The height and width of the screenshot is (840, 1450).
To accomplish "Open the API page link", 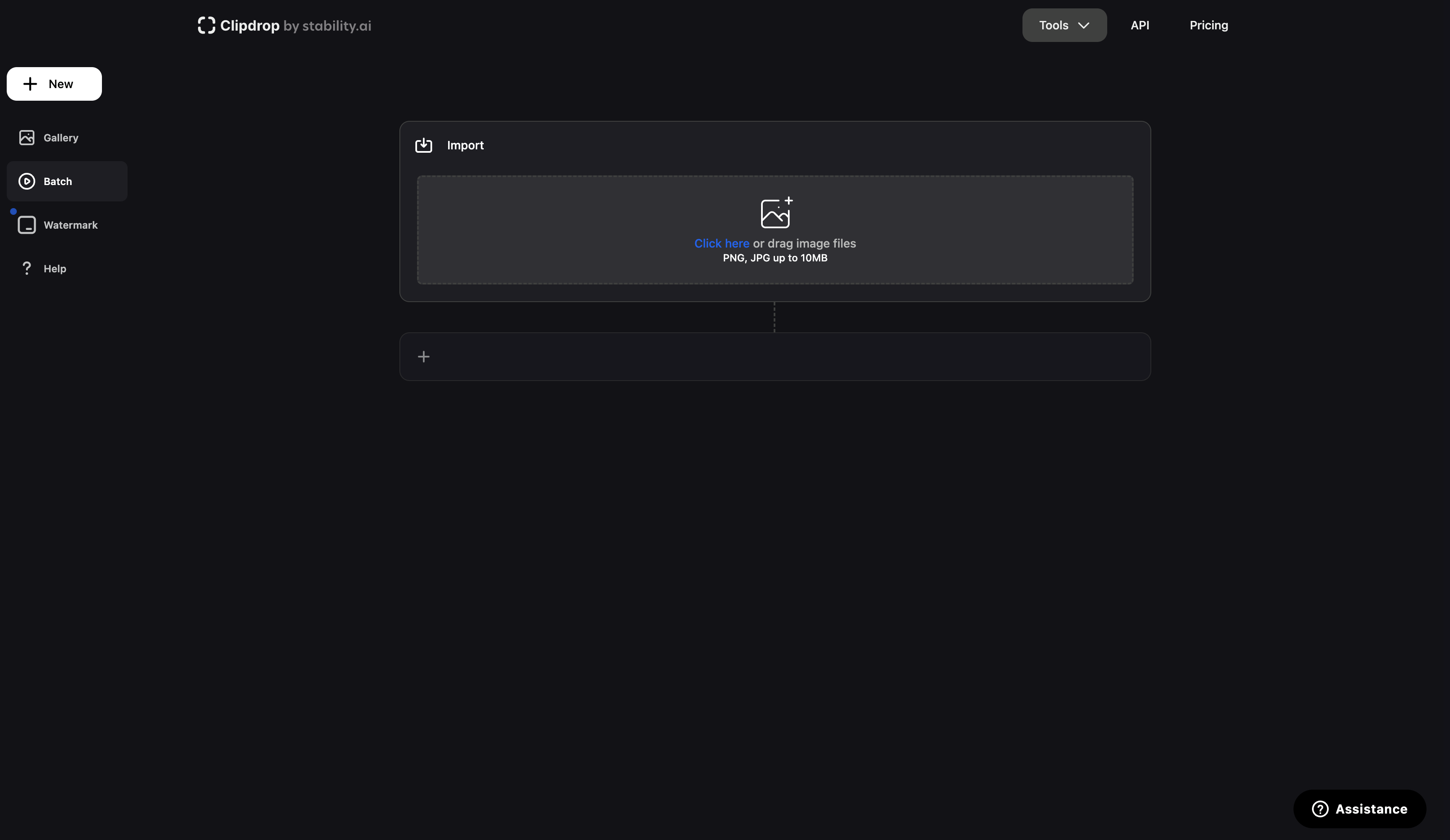I will 1139,25.
